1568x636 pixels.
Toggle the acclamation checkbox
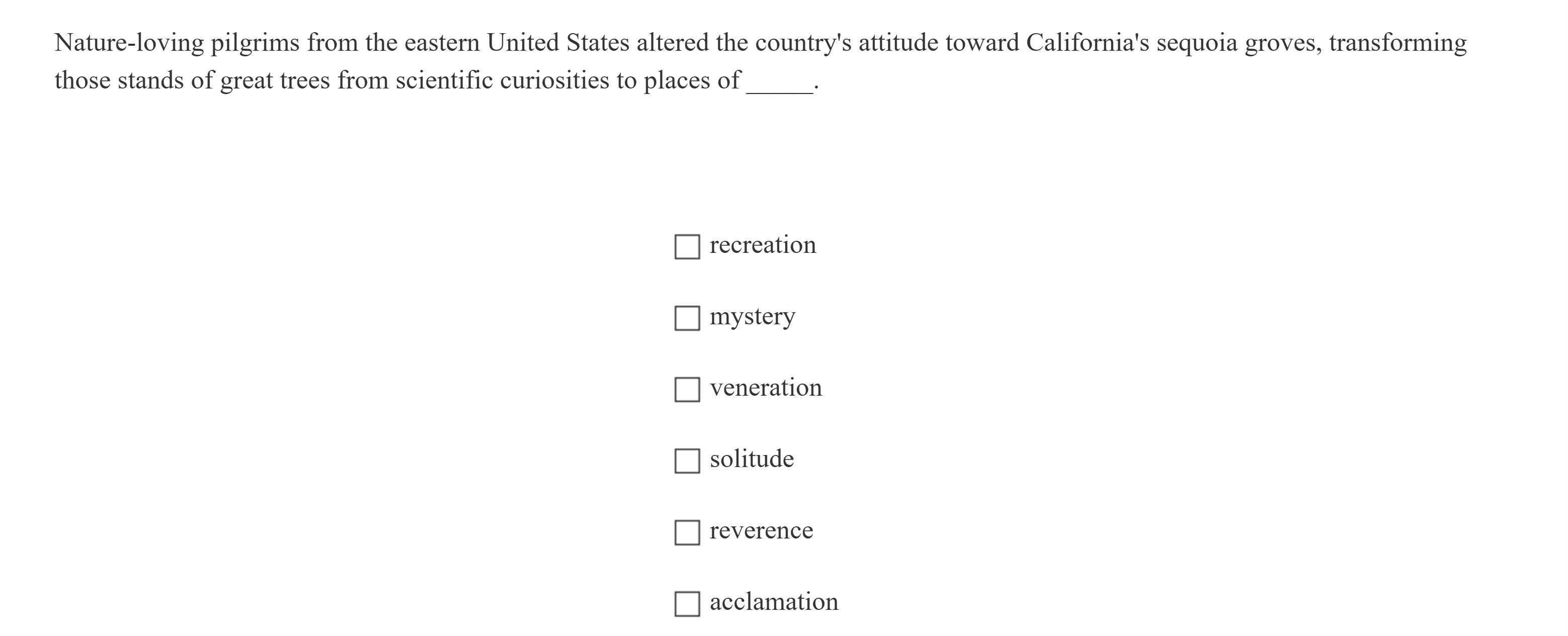[x=687, y=603]
